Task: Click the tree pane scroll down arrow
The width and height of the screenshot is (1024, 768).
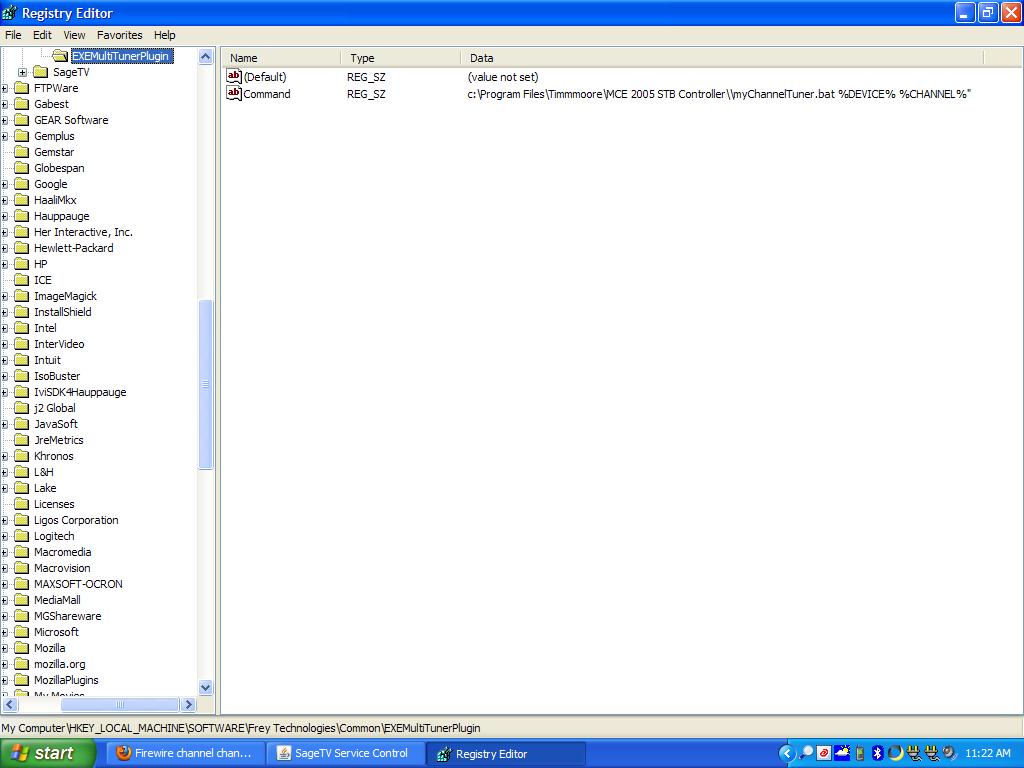Action: [206, 688]
